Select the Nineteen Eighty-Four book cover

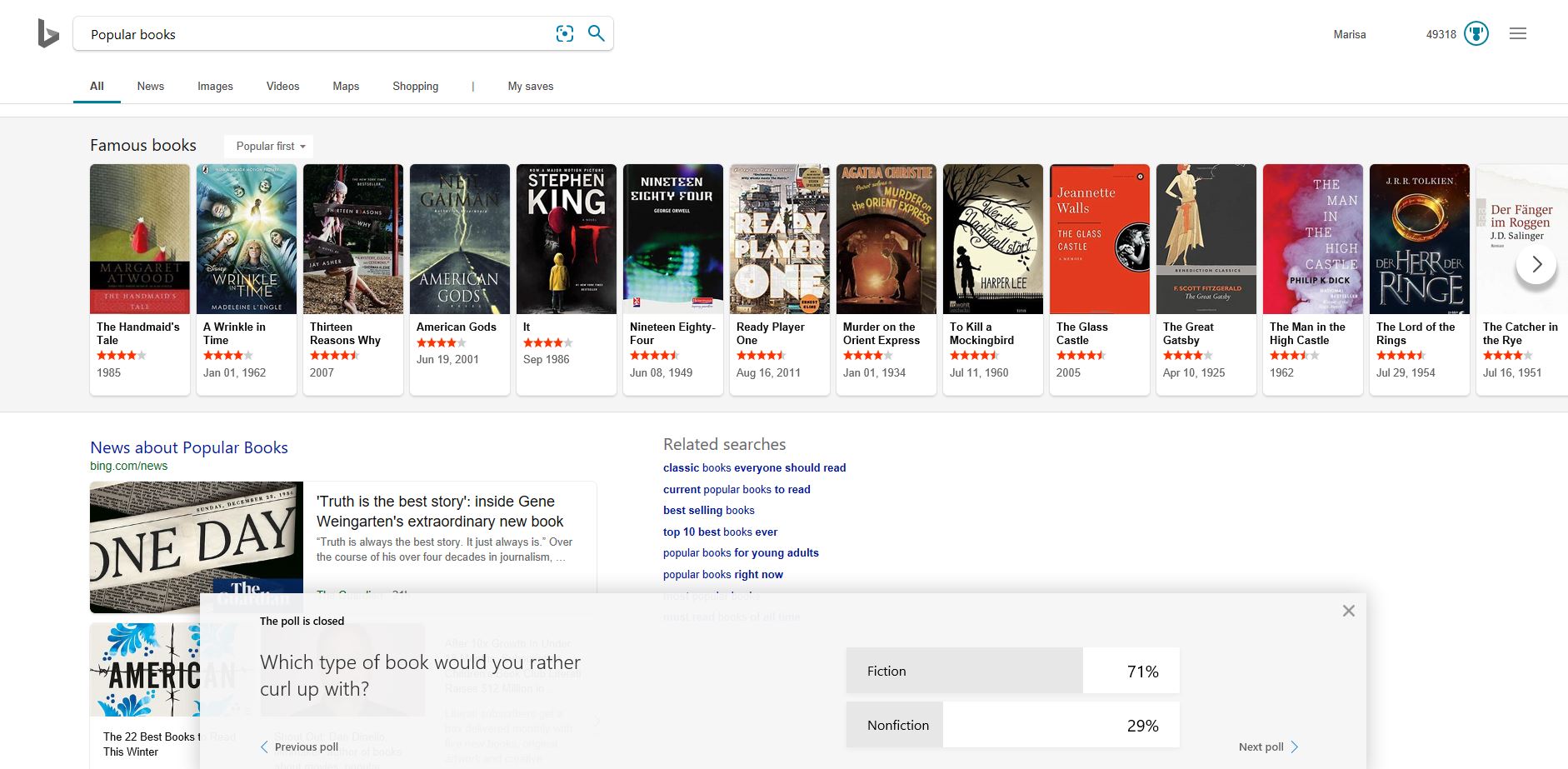(672, 239)
